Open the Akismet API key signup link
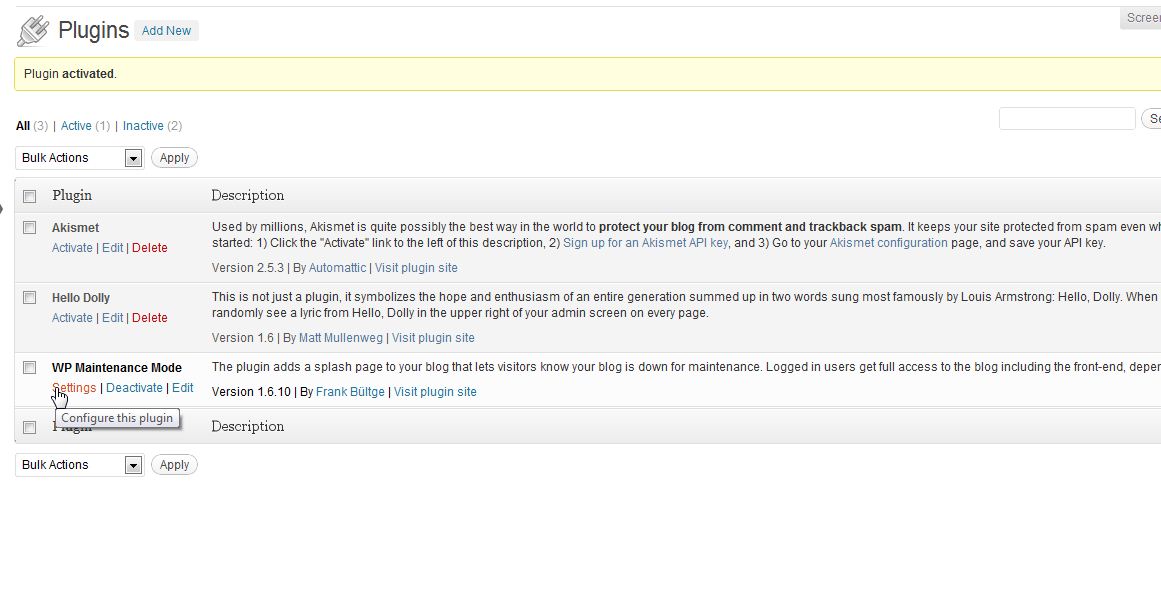The height and width of the screenshot is (607, 1161). pyautogui.click(x=645, y=243)
